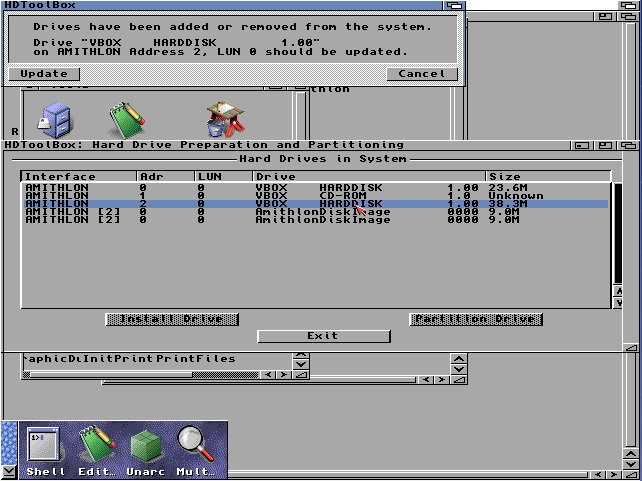Click the Size column header

pos(548,176)
